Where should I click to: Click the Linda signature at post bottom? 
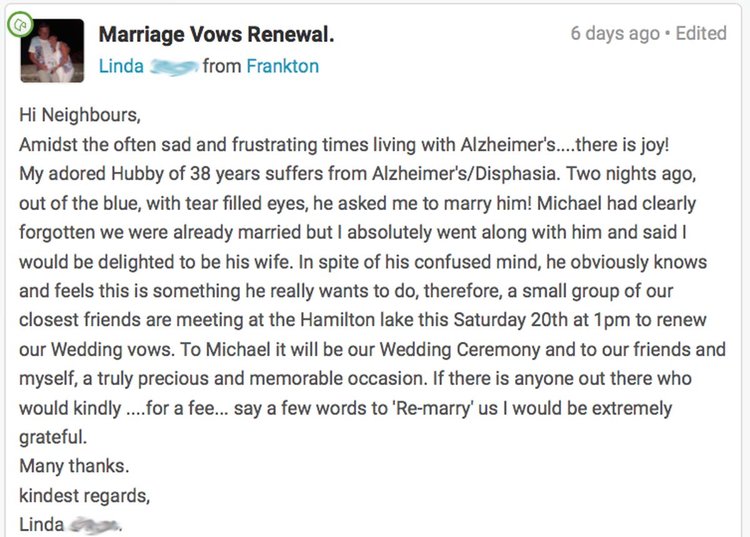tap(42, 525)
